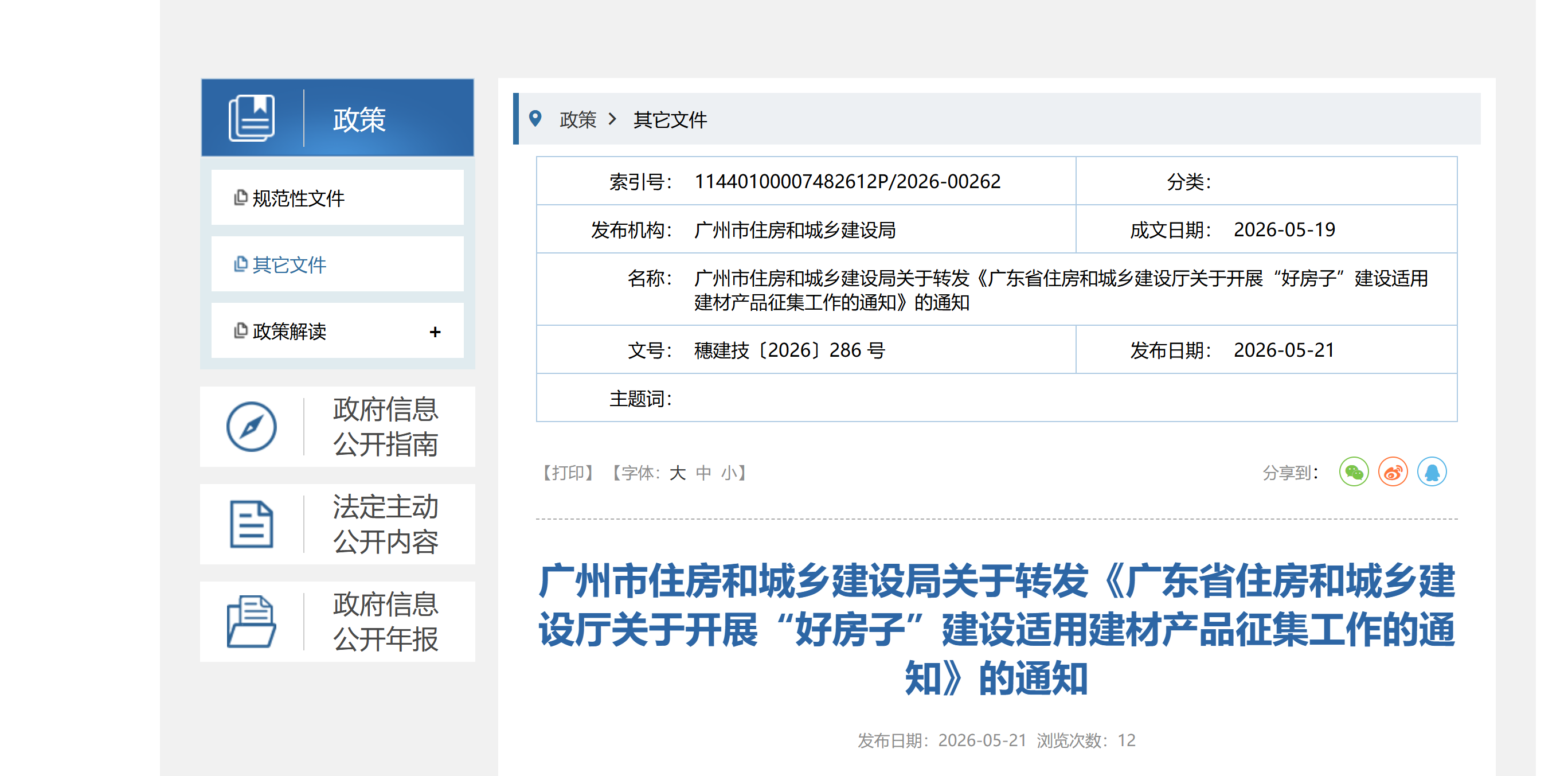Share the article to WeChat
Screen dimensions: 1568x776
pos(1354,472)
